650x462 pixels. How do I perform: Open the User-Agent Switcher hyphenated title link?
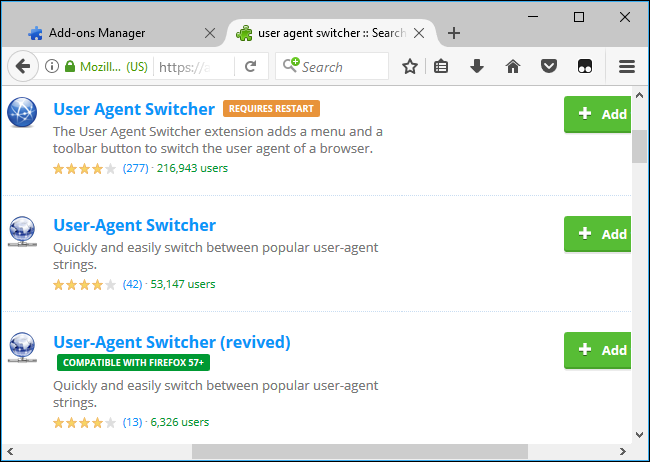[x=134, y=225]
